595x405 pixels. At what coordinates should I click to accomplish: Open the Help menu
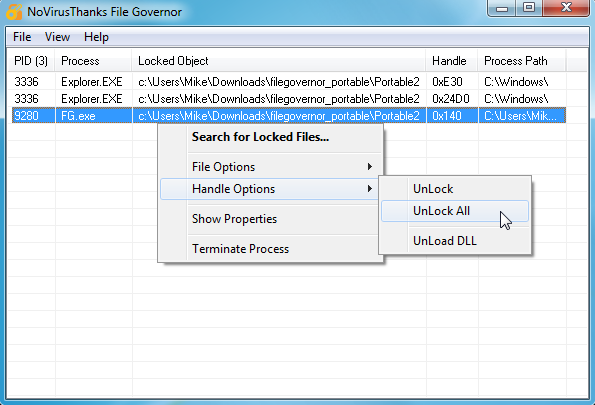click(x=96, y=37)
